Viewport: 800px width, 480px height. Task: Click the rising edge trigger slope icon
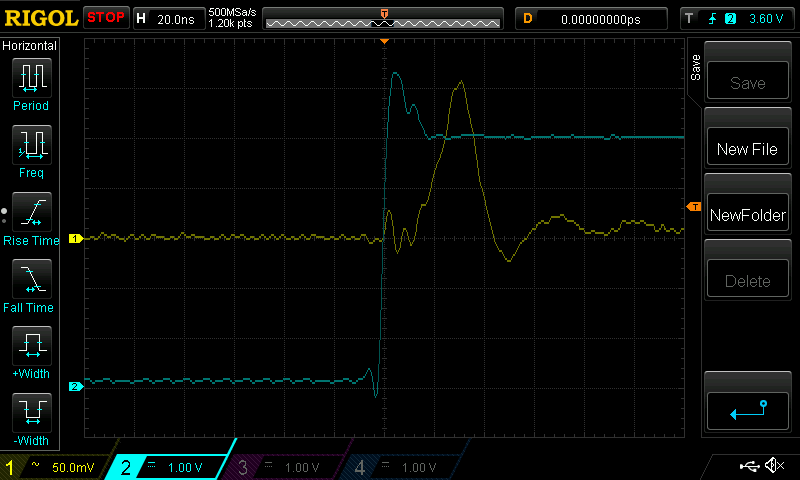[x=712, y=19]
